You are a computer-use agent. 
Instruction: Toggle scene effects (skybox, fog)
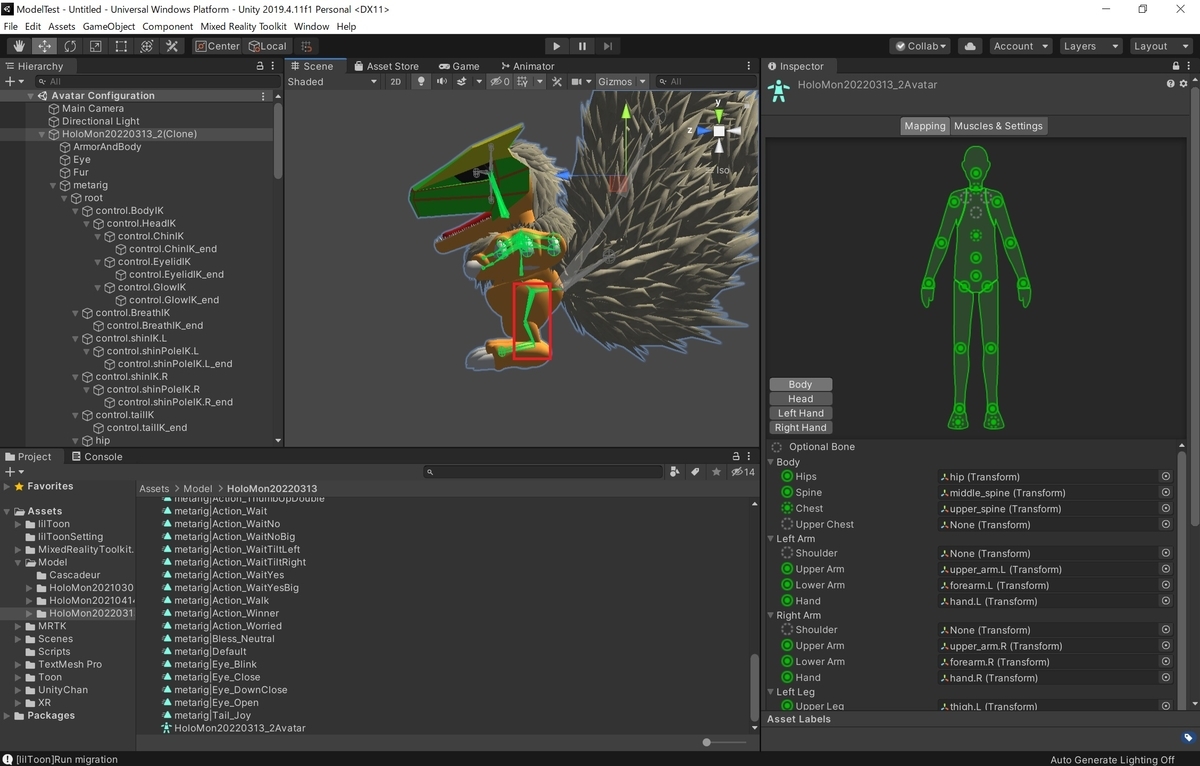pos(462,81)
